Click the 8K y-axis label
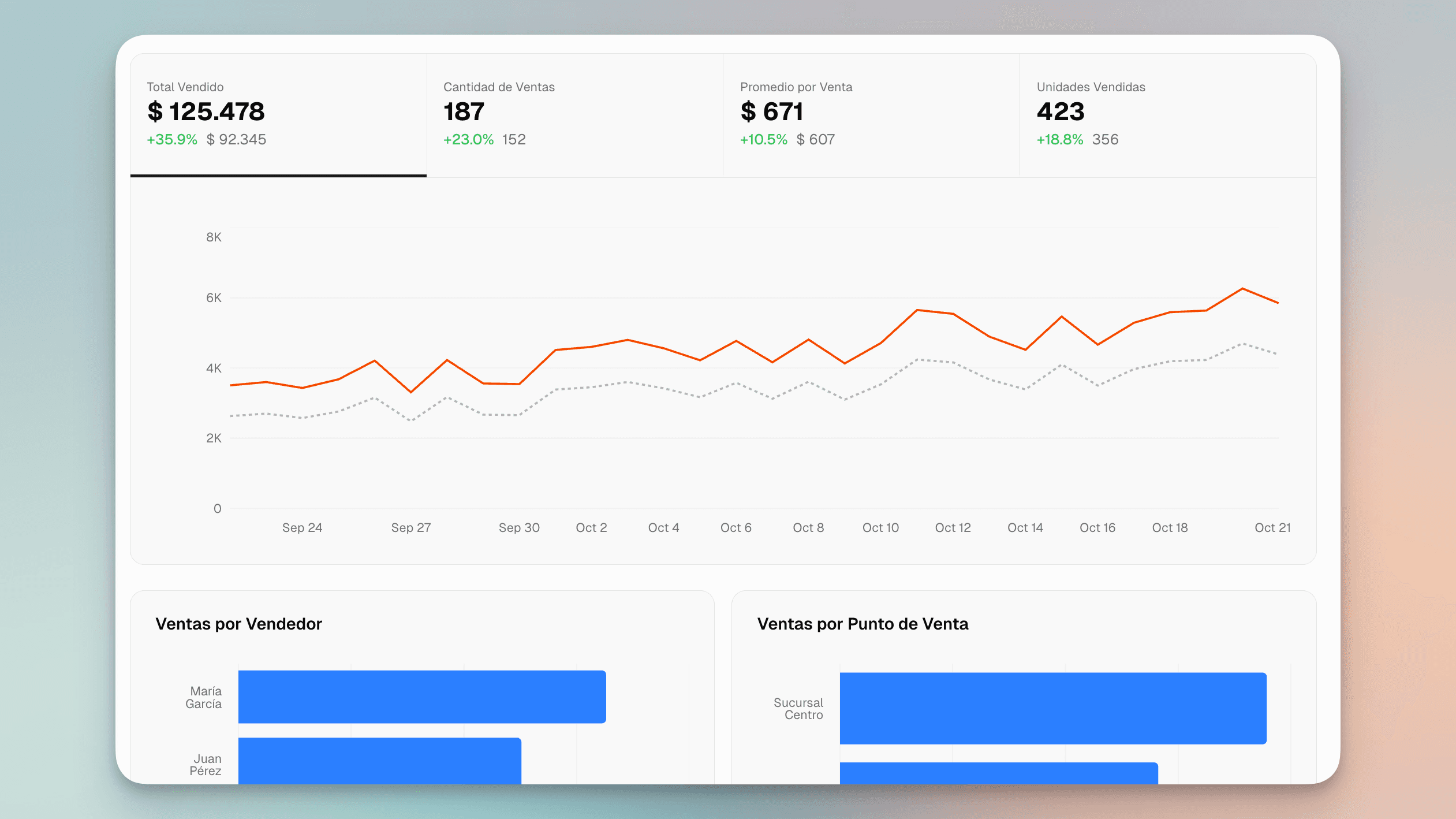Screen dimensions: 1456x819 tap(214, 237)
